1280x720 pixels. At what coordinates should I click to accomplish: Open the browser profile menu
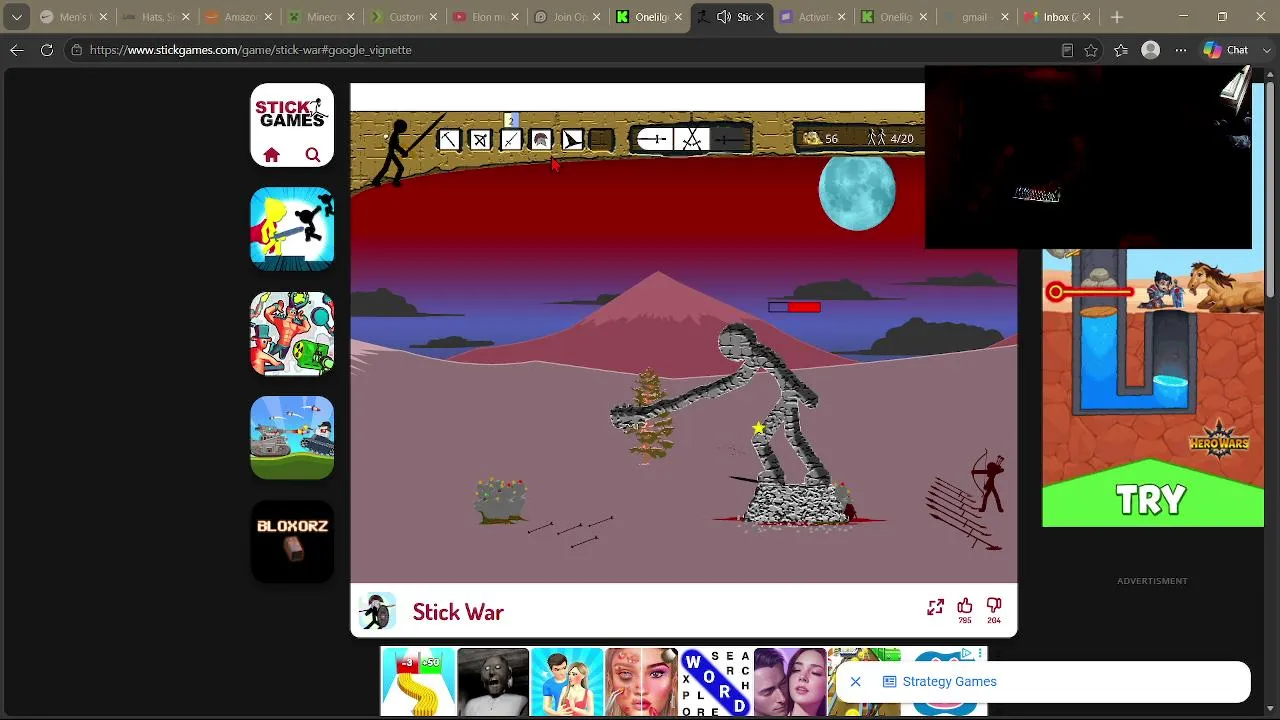pyautogui.click(x=1151, y=50)
